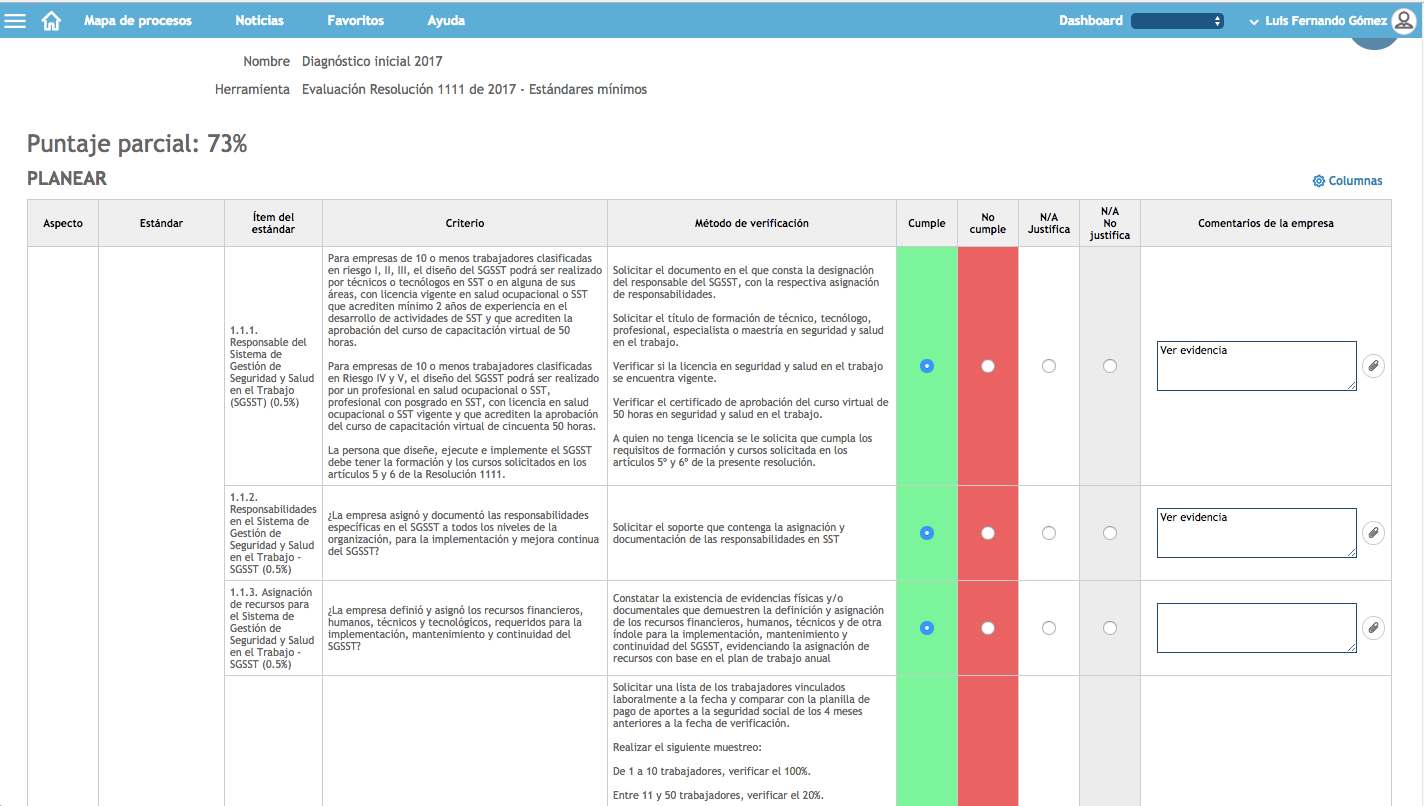Click the Columnas link

1355,181
